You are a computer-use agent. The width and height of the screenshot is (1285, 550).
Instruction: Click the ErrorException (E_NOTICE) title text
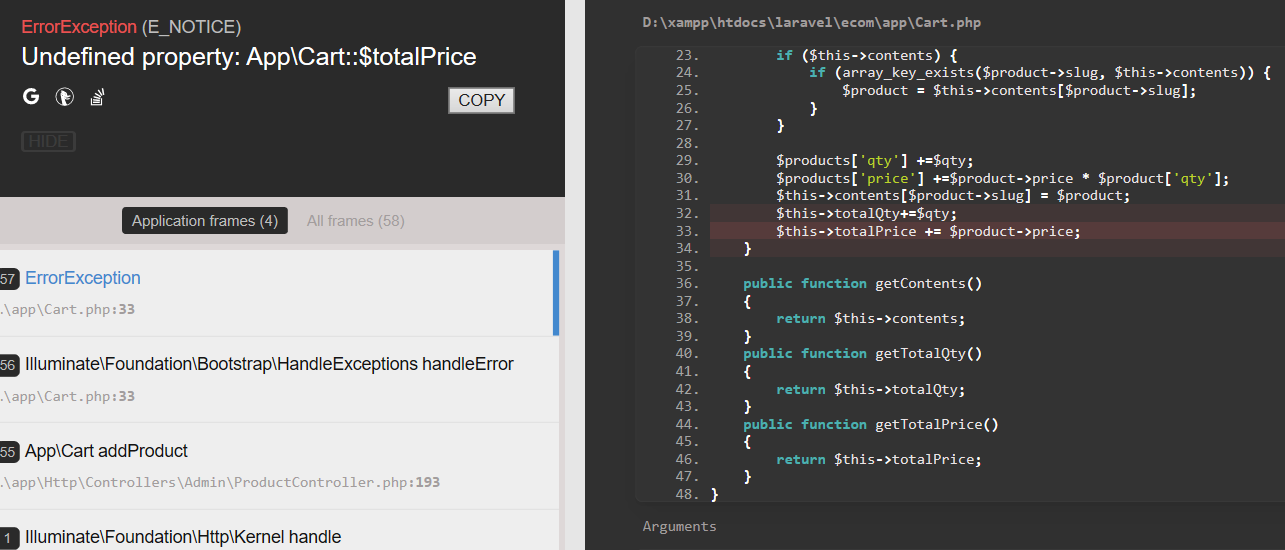point(131,27)
